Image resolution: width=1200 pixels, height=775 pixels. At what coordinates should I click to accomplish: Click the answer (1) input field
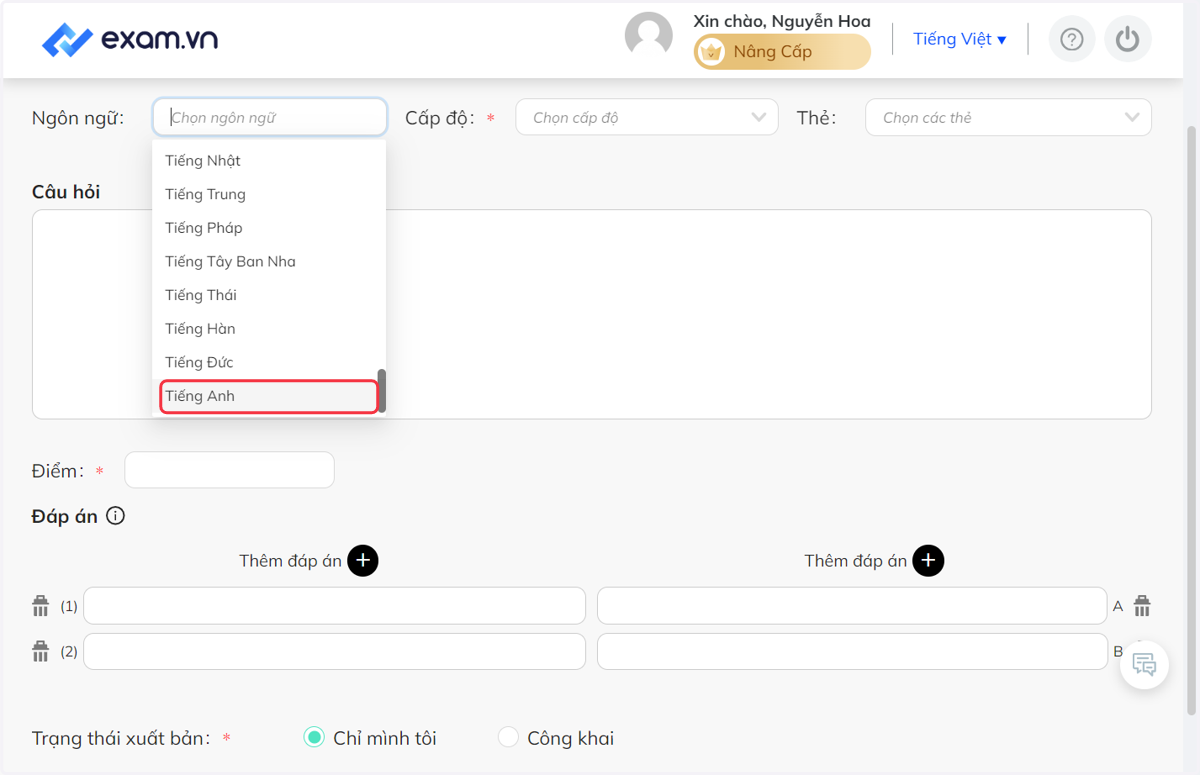point(335,606)
